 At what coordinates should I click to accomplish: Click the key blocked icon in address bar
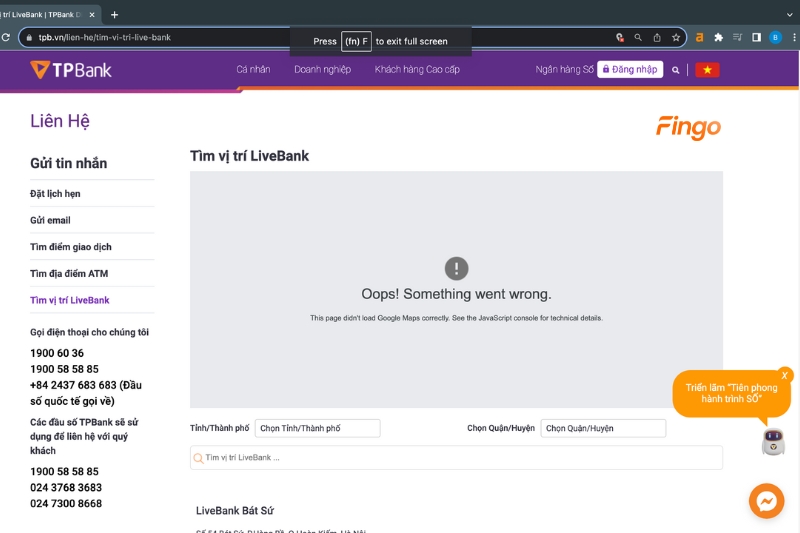(x=619, y=37)
